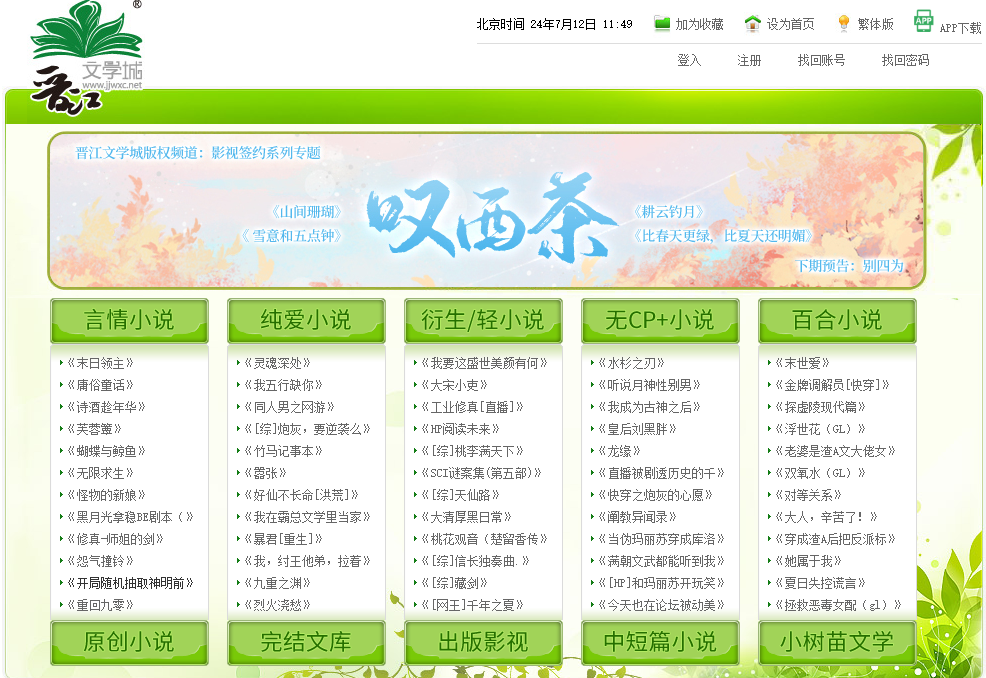Open the novel 《阐教异闻录》

click(638, 517)
